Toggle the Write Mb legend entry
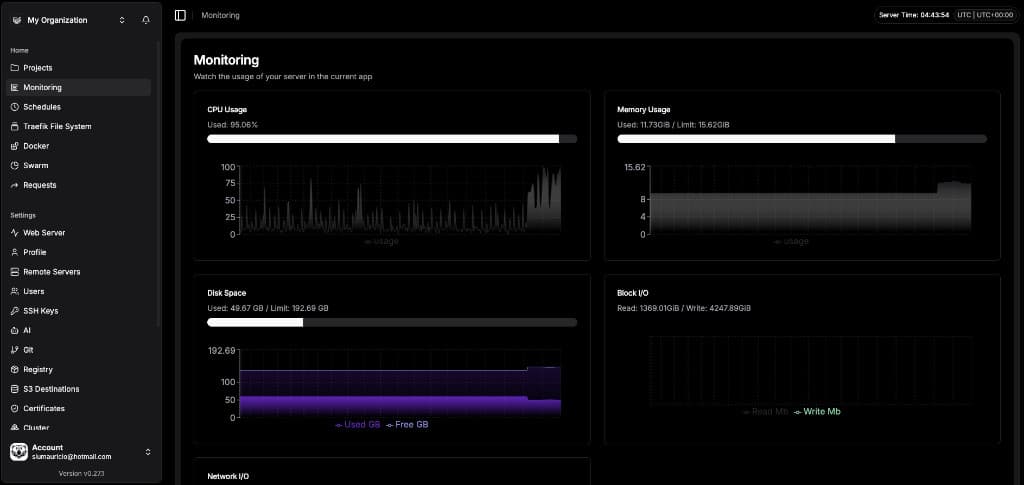The width and height of the screenshot is (1024, 485). (817, 412)
